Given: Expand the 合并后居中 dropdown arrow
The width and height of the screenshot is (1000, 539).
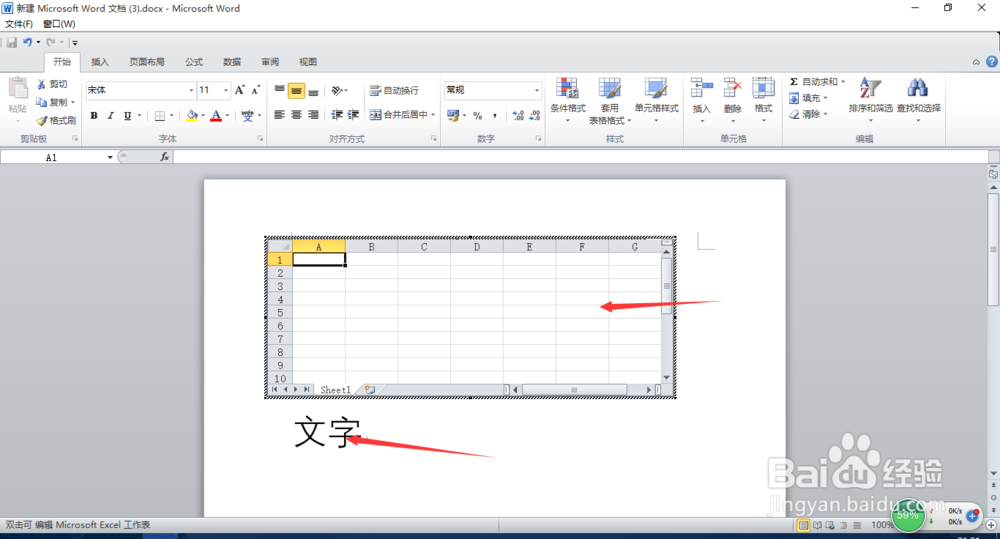Looking at the screenshot, I should [x=433, y=115].
